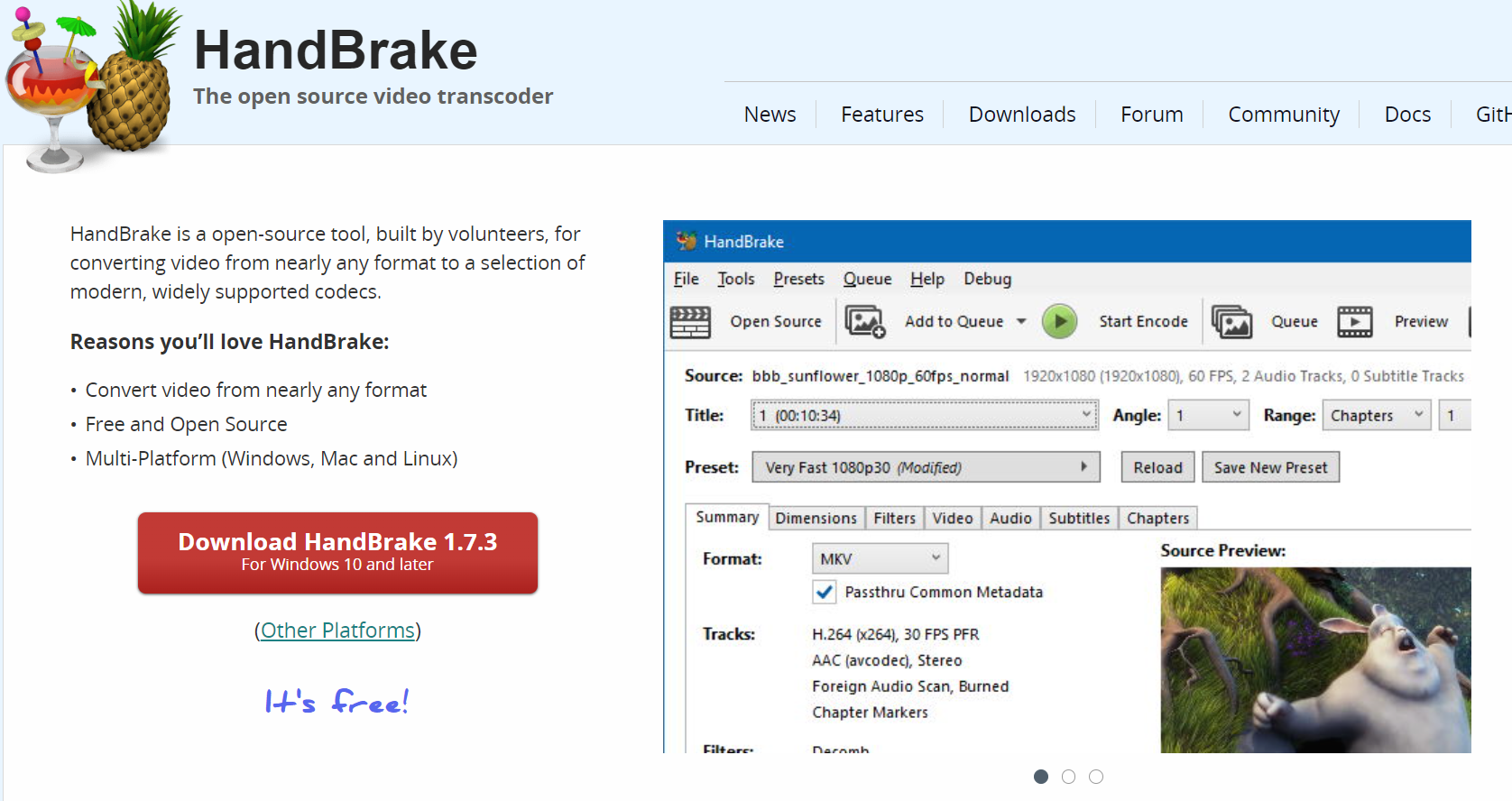The height and width of the screenshot is (801, 1512).
Task: Click the HandBrake app icon in title bar
Action: click(x=687, y=241)
